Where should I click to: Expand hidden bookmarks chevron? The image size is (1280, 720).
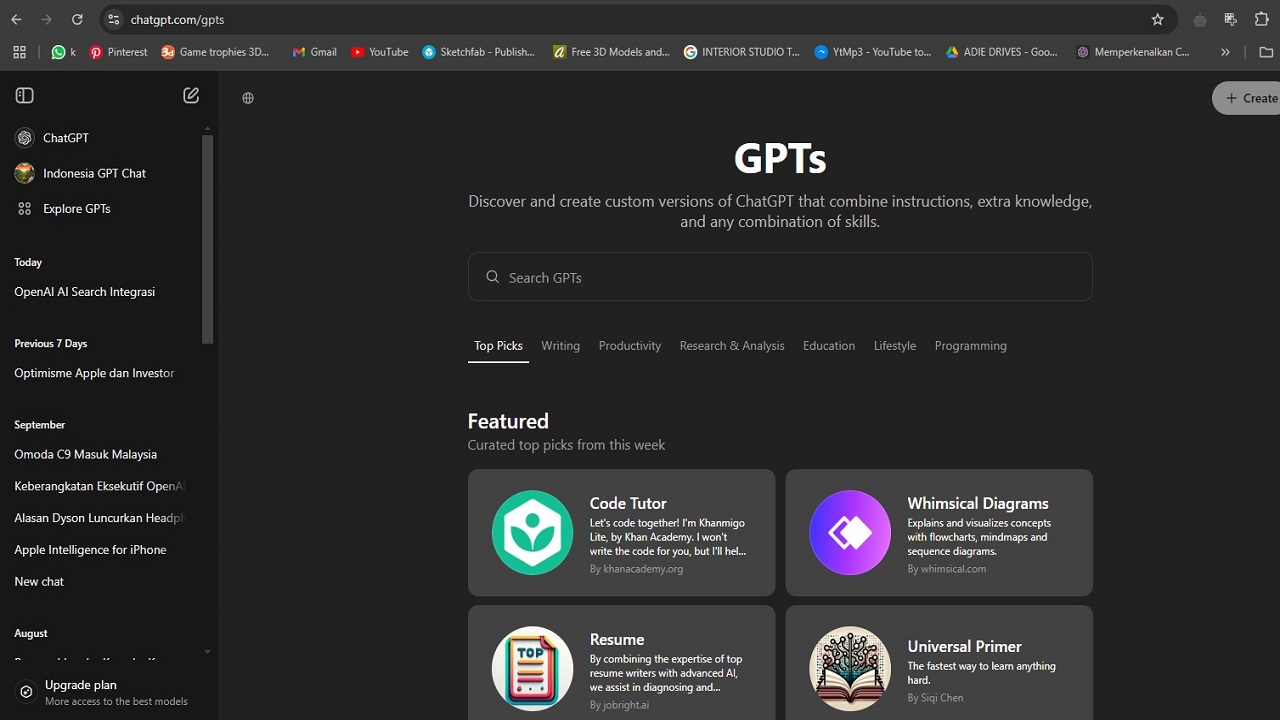(x=1225, y=52)
